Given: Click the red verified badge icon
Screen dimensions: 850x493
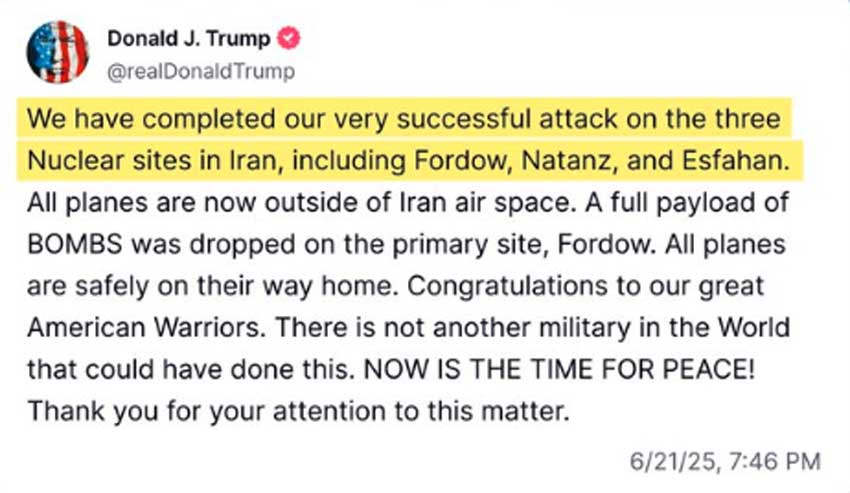Looking at the screenshot, I should point(289,39).
